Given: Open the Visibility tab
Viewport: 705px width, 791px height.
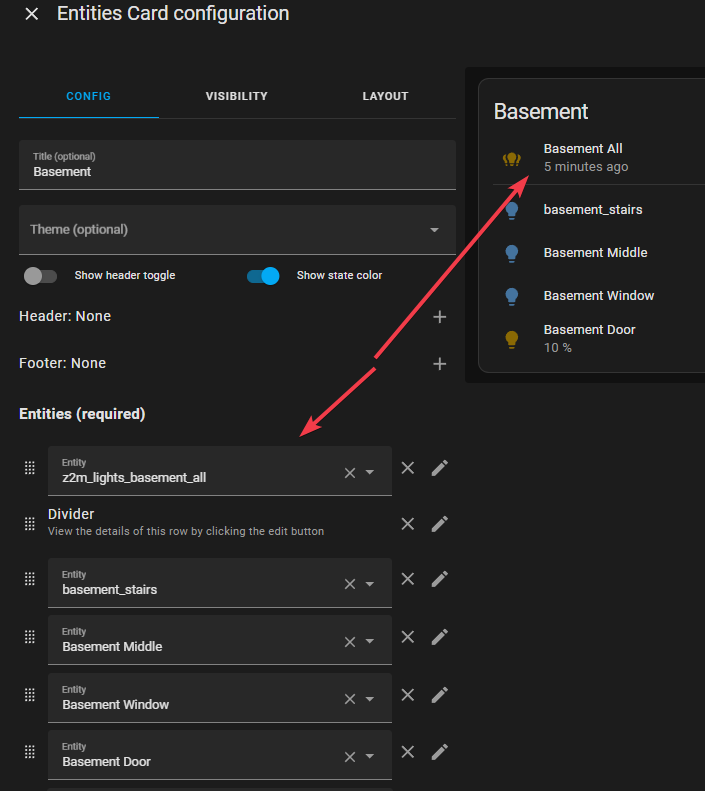Looking at the screenshot, I should tap(237, 96).
